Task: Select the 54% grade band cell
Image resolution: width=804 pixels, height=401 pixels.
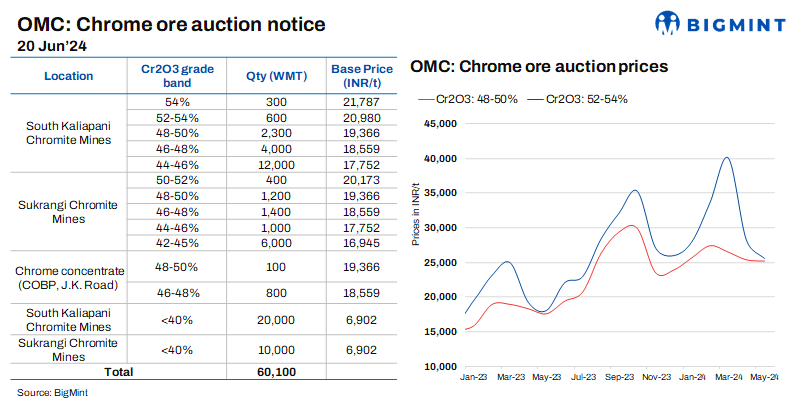Action: tap(177, 103)
